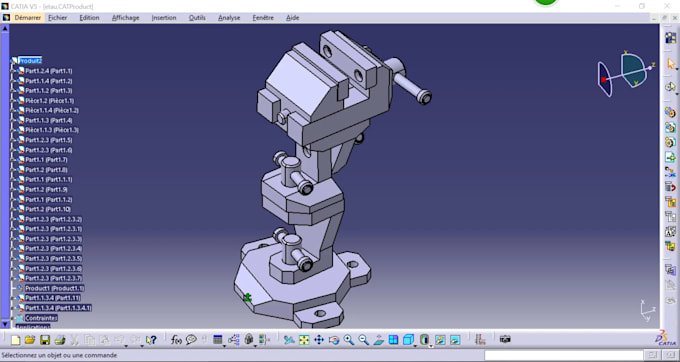Open the Affichage menu

point(125,18)
